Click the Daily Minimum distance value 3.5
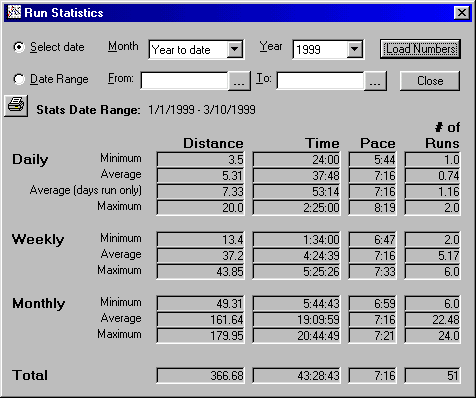Screen dimensions: 476x398 [x=200, y=159]
